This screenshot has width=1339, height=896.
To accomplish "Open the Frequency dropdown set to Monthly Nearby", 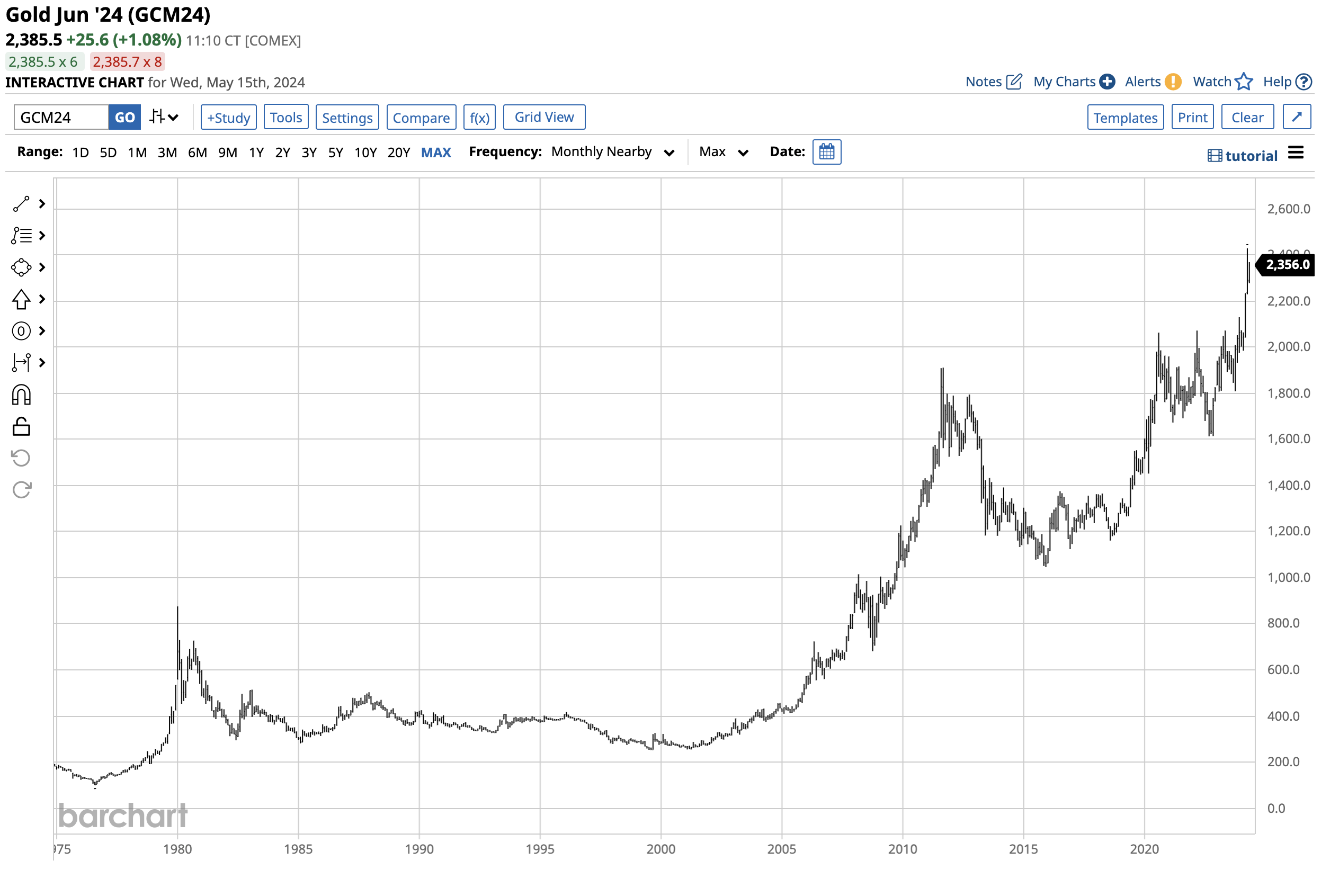I will coord(612,152).
